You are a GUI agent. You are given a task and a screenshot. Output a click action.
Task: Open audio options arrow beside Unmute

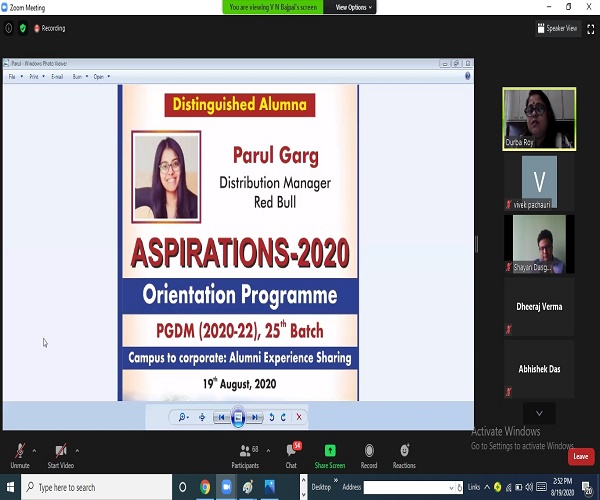point(34,451)
